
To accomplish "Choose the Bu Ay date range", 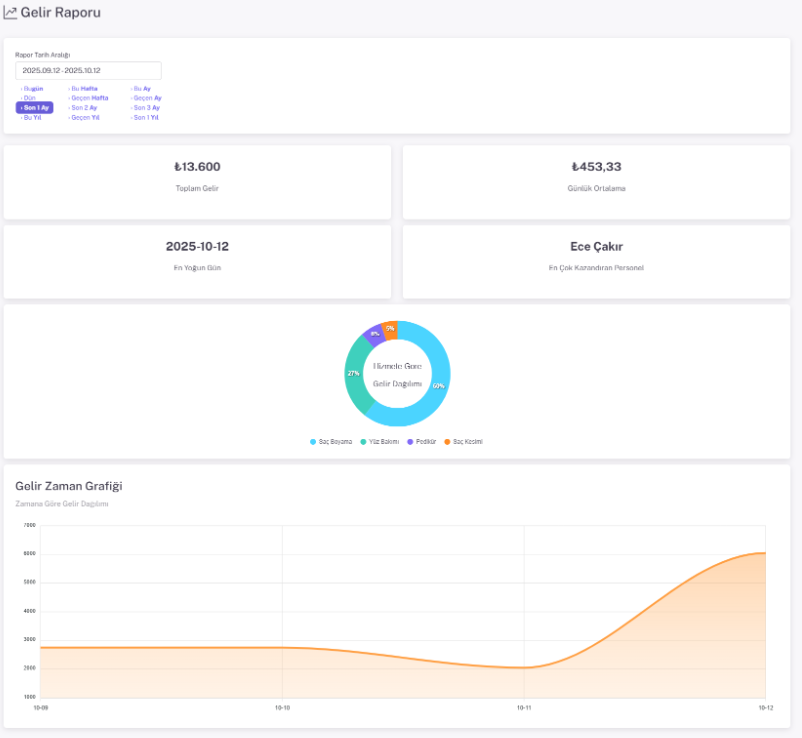I will point(142,89).
